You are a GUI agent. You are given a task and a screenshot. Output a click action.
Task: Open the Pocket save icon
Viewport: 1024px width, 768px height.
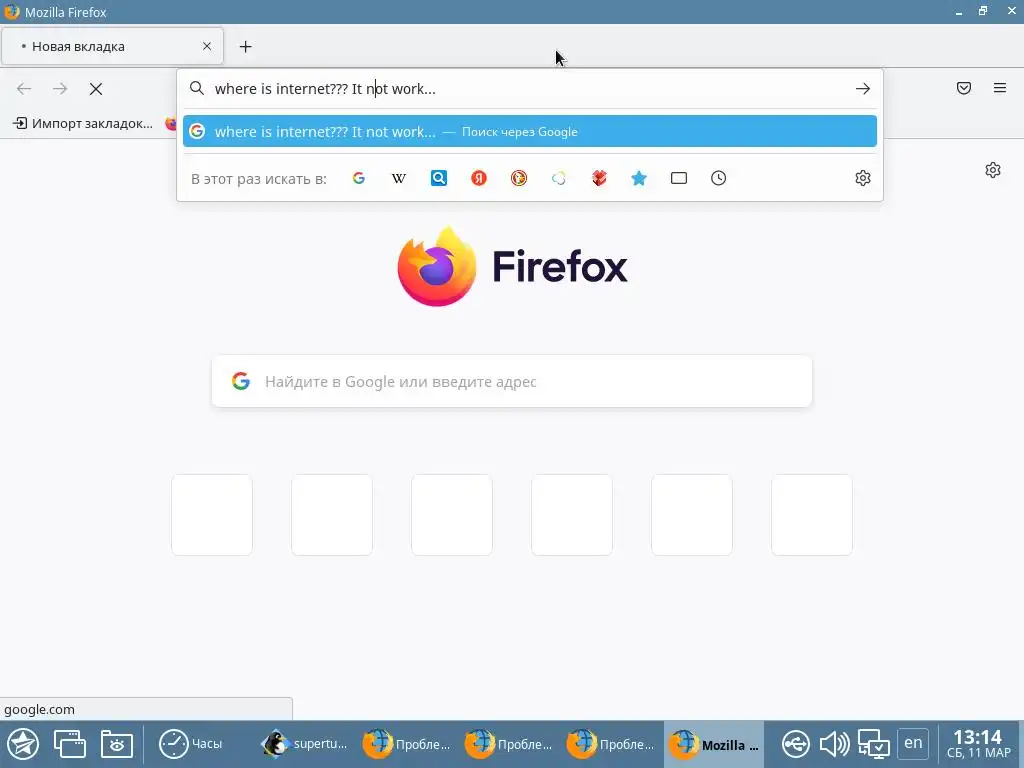964,88
